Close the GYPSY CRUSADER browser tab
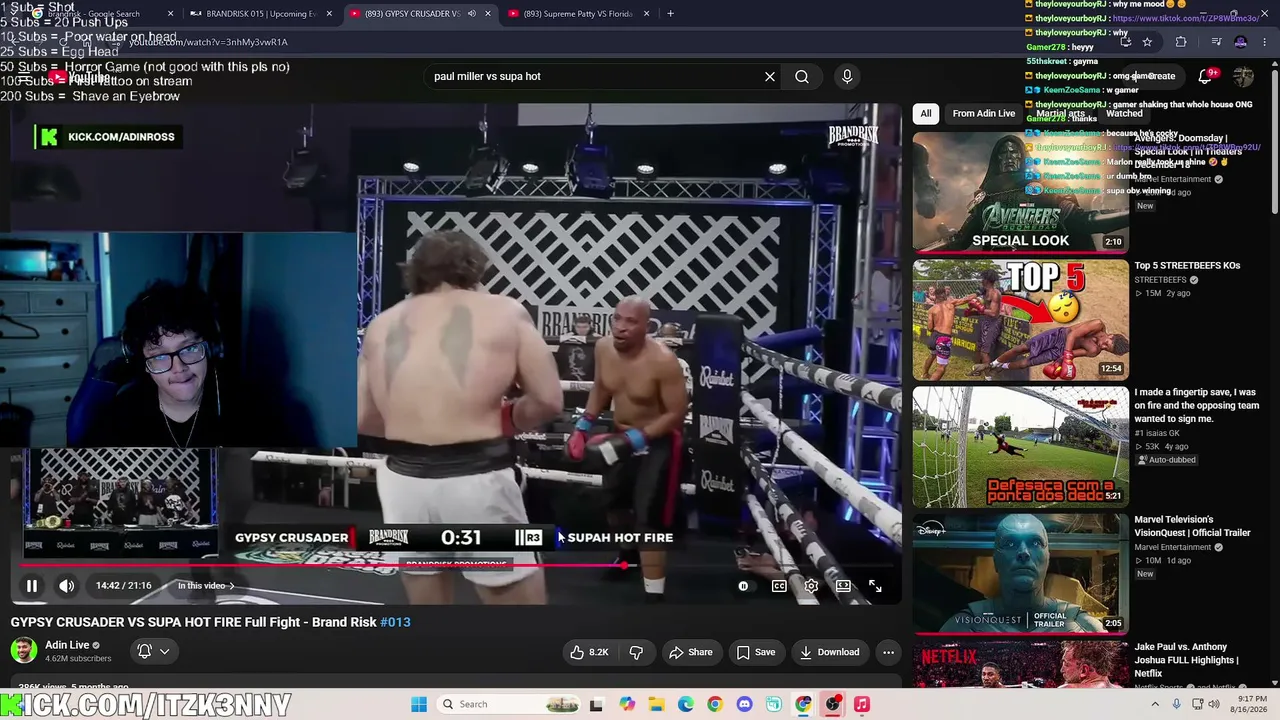The height and width of the screenshot is (720, 1280). coord(488,14)
